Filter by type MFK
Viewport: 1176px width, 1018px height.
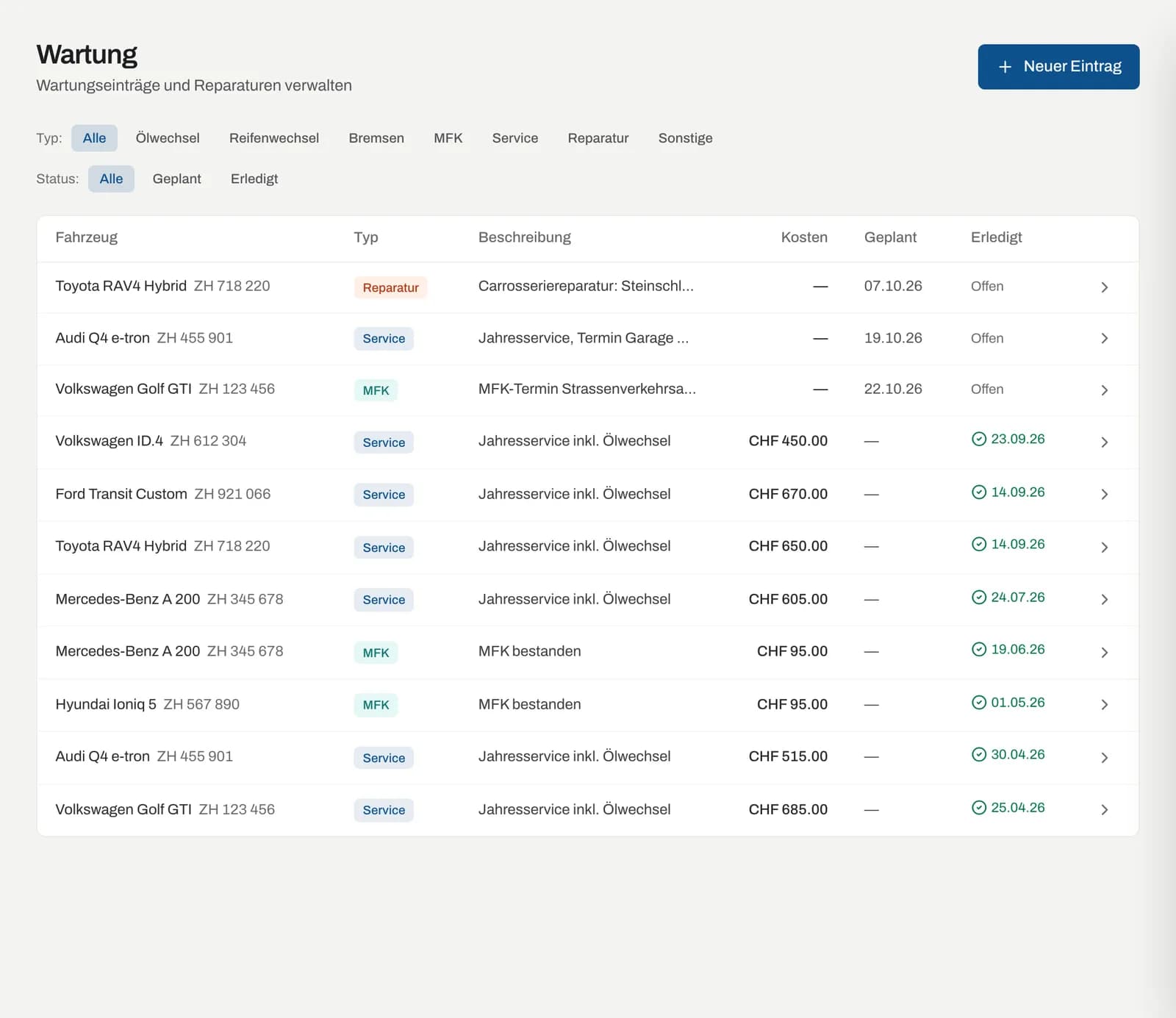(448, 138)
